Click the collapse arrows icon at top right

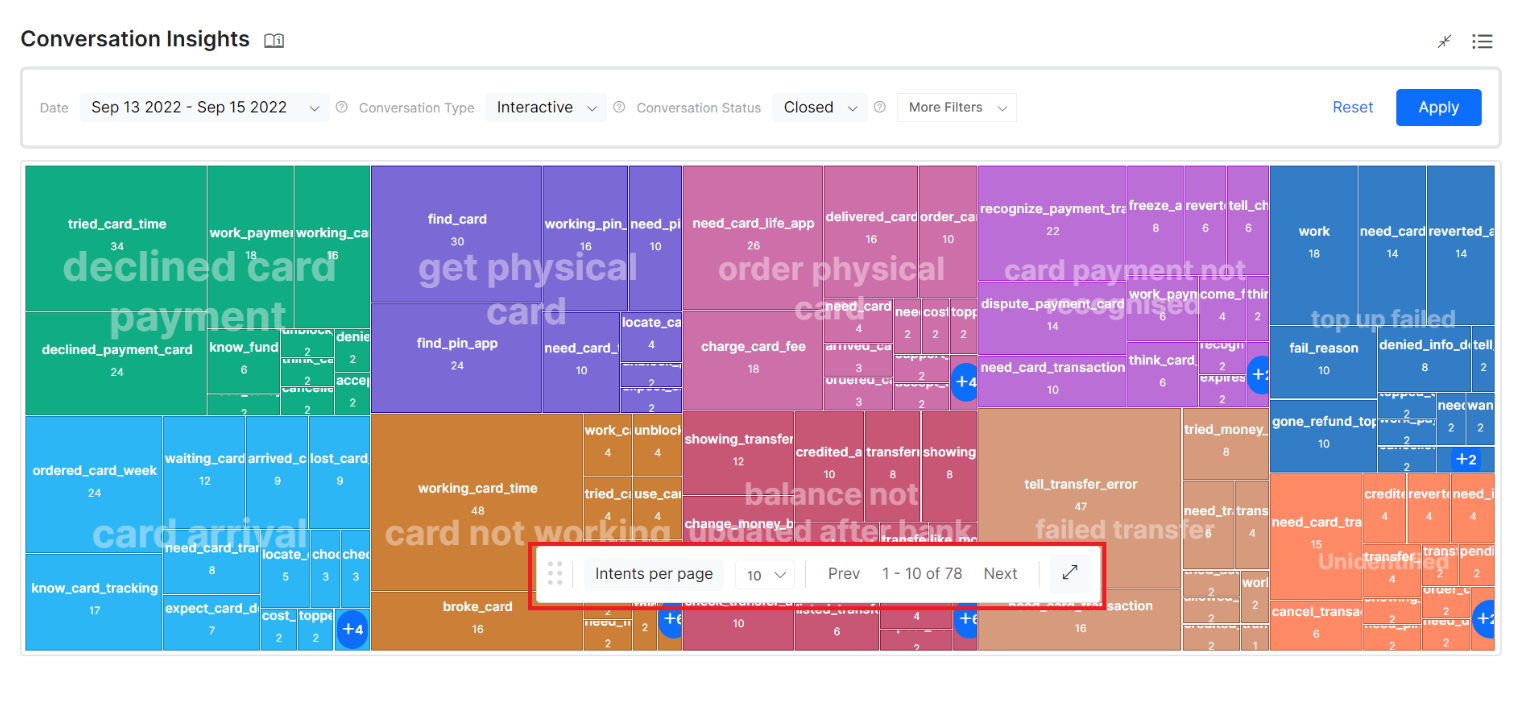tap(1444, 41)
